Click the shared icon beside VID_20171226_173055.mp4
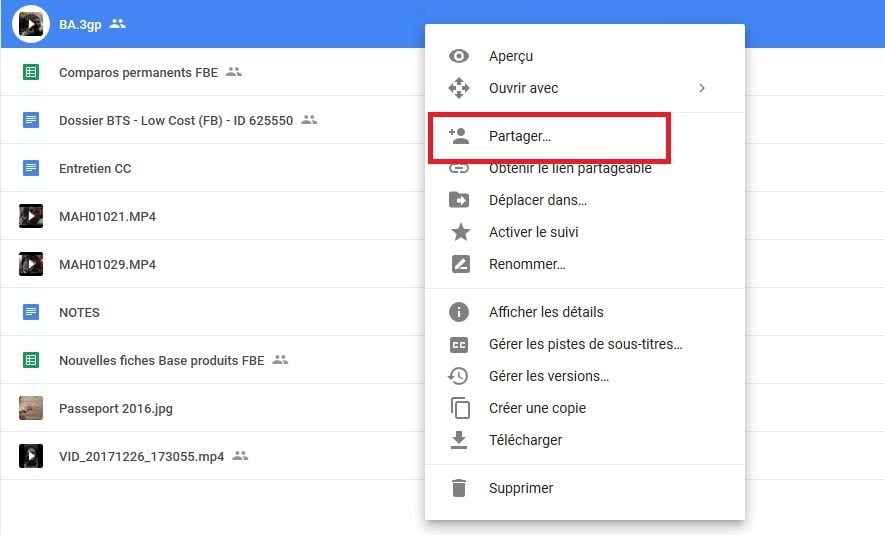The height and width of the screenshot is (535, 885). 240,455
